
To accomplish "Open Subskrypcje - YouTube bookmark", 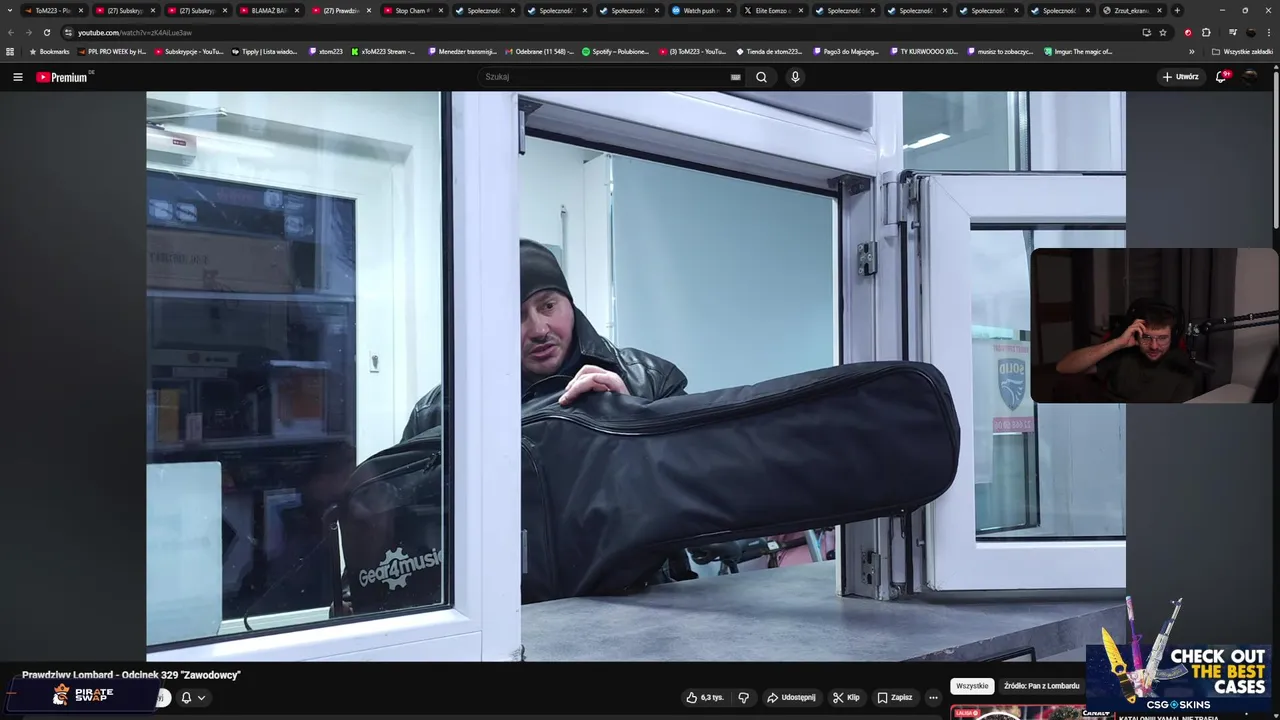I will pyautogui.click(x=189, y=51).
